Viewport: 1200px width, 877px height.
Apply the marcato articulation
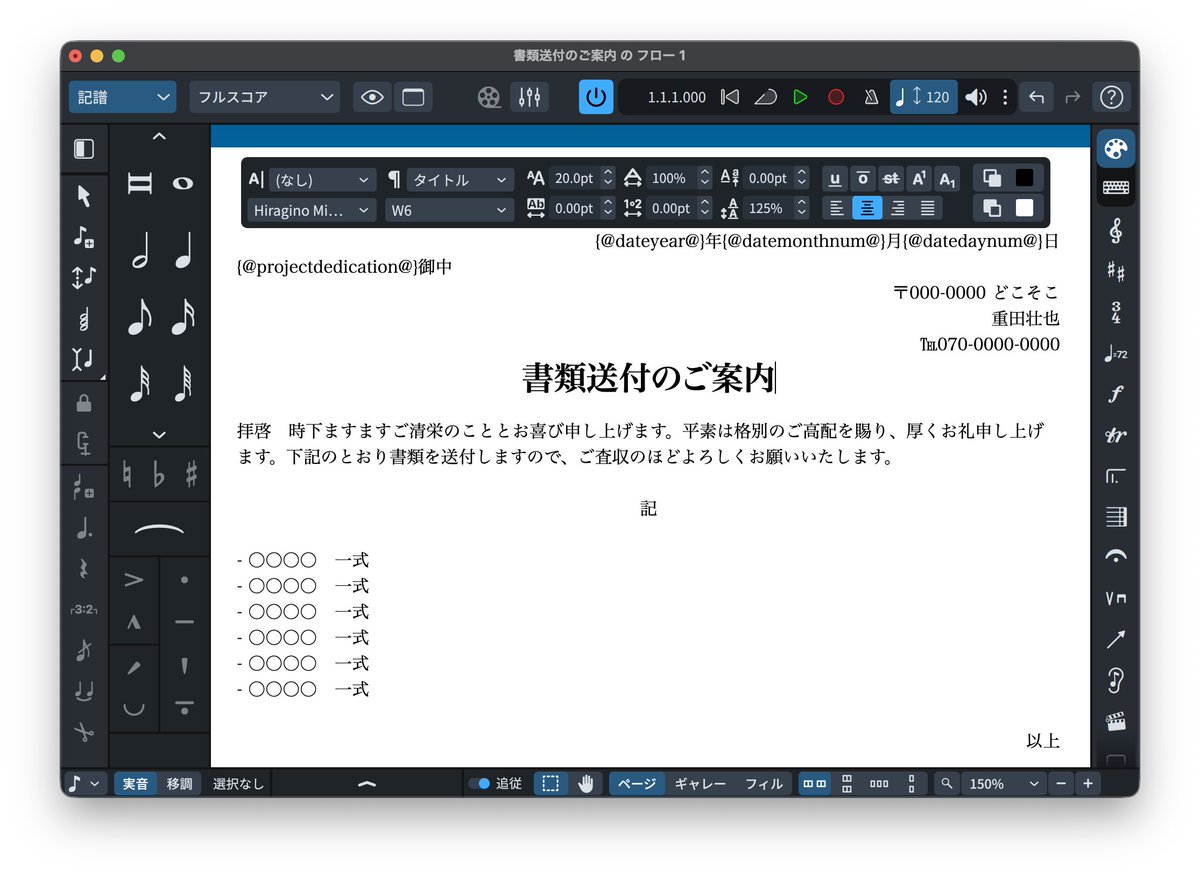click(134, 622)
